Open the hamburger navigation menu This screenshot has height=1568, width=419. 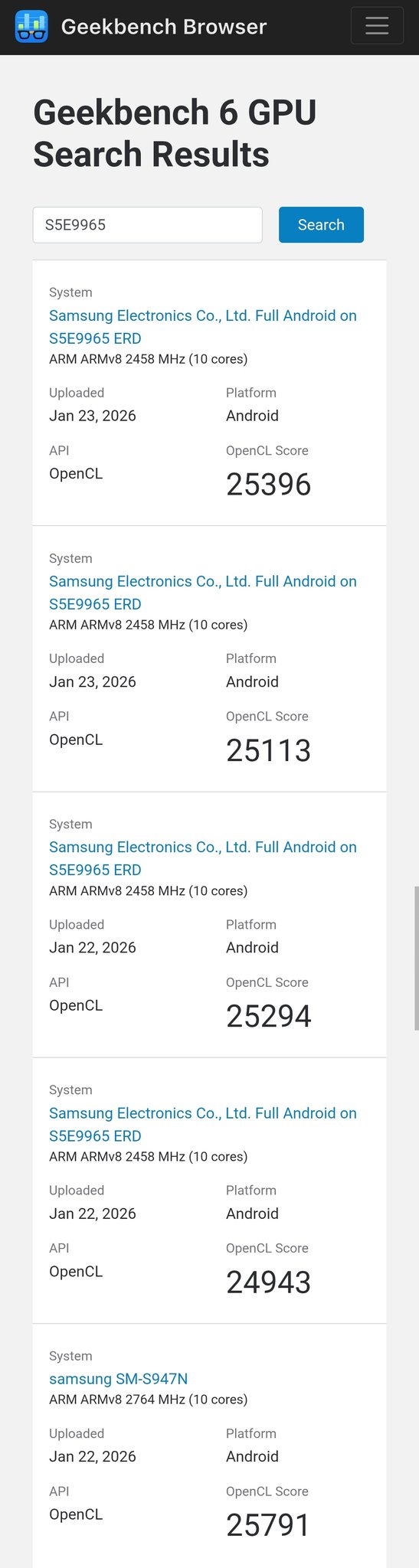tap(377, 26)
